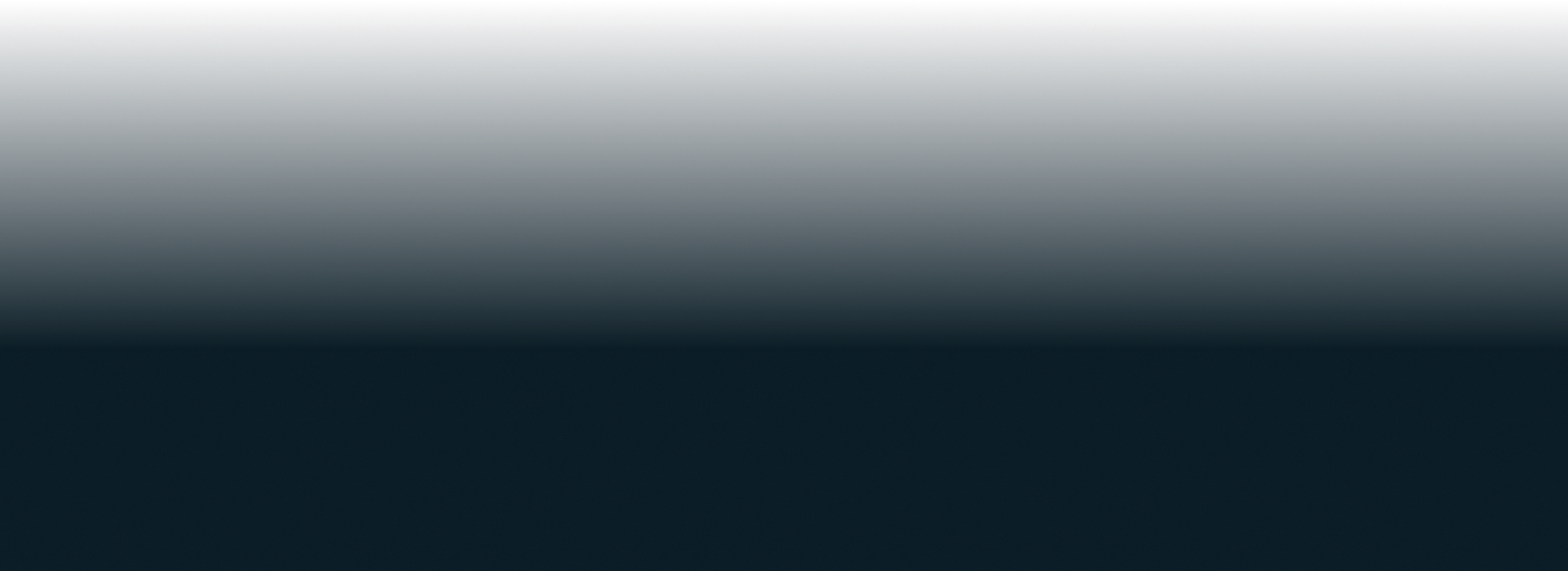Click the dark navy area at right
1568x571 pixels.
pyautogui.click(x=1372, y=457)
